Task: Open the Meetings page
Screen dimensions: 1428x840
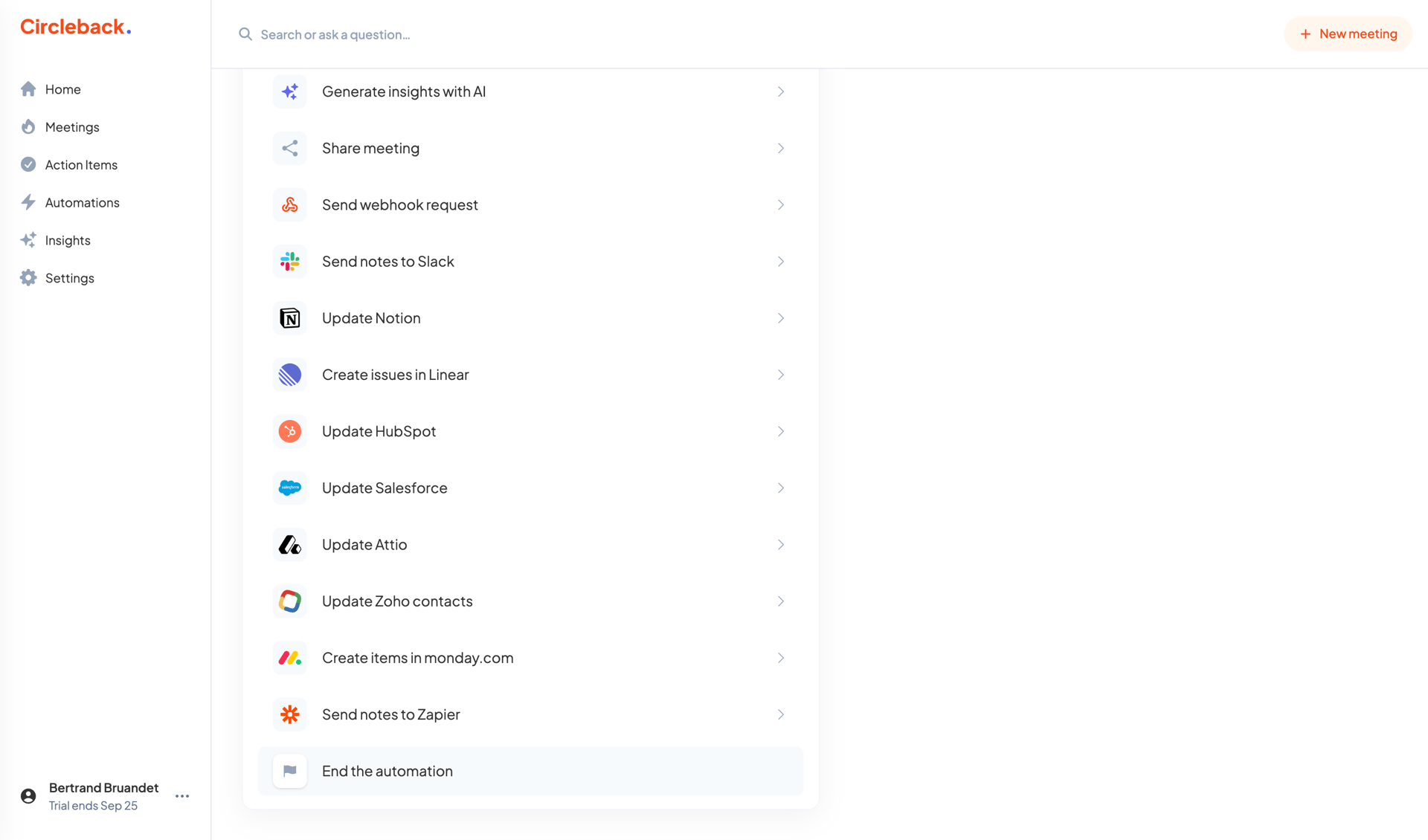Action: (71, 126)
